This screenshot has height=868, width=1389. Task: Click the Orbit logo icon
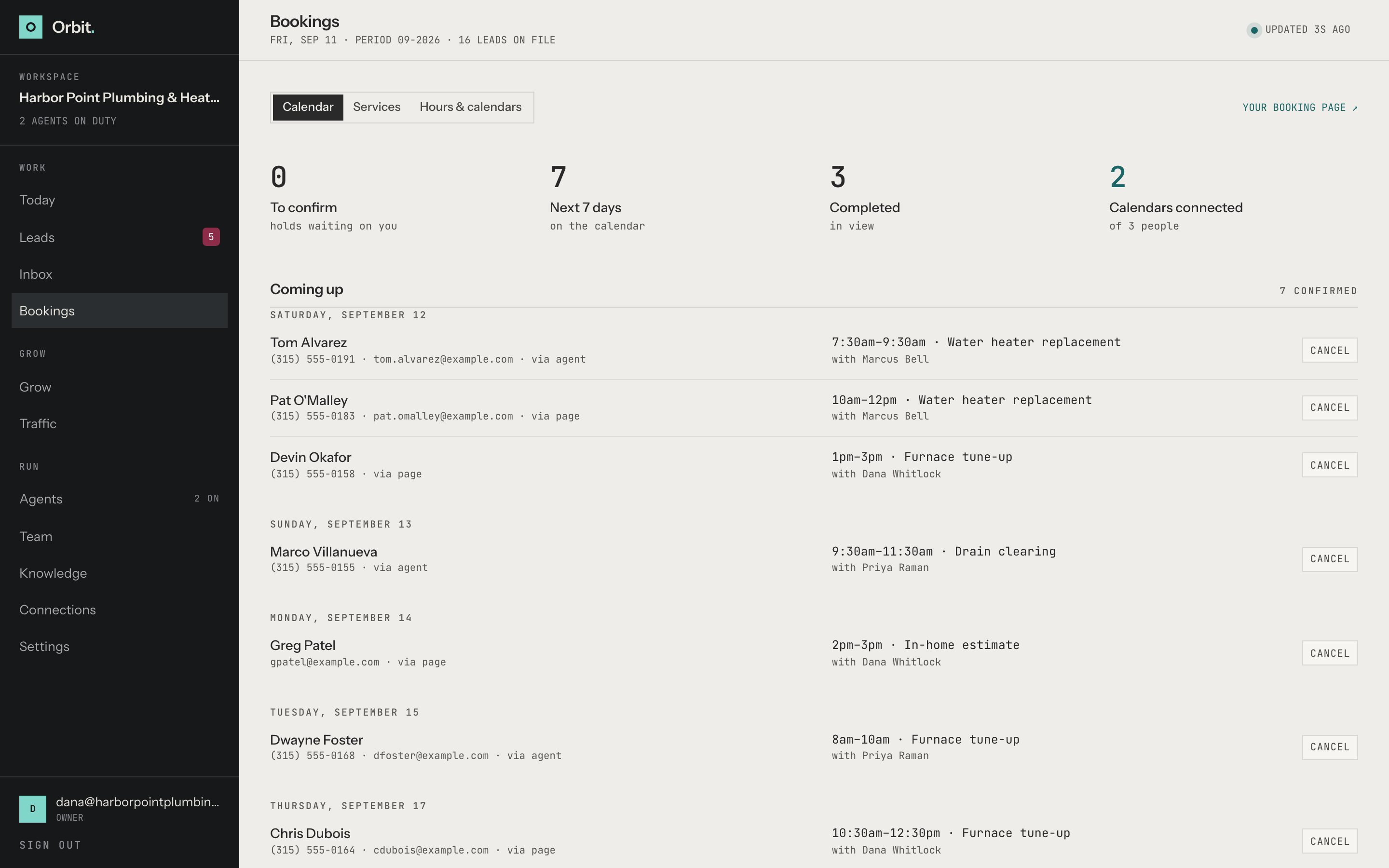tap(30, 27)
